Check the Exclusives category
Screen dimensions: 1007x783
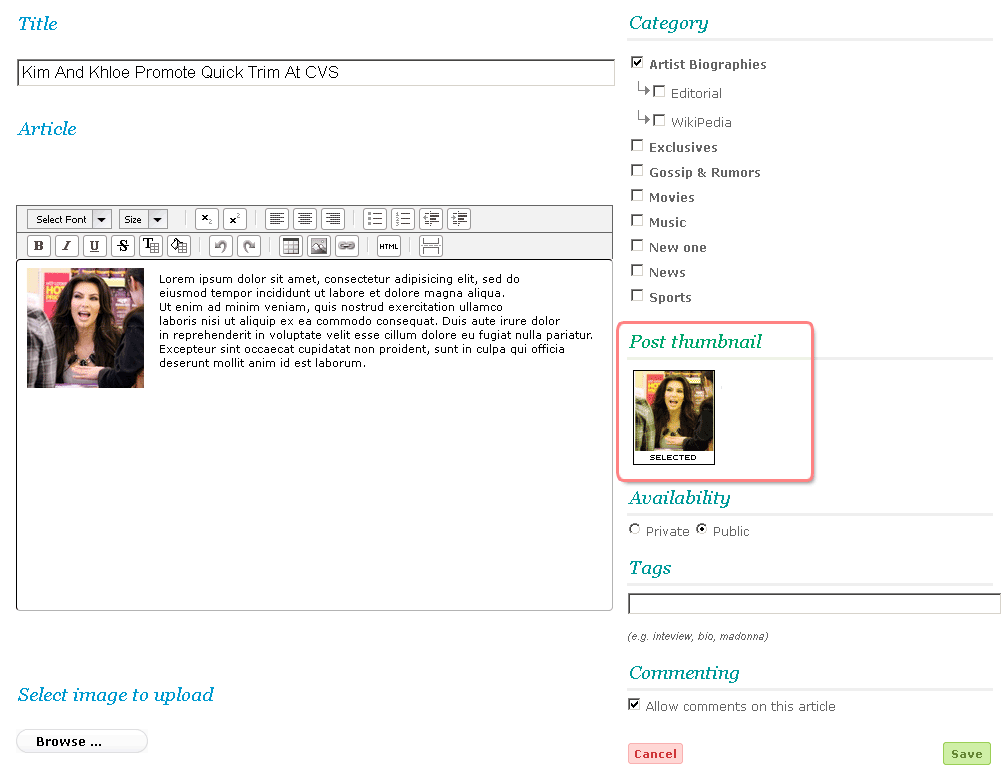[x=637, y=145]
